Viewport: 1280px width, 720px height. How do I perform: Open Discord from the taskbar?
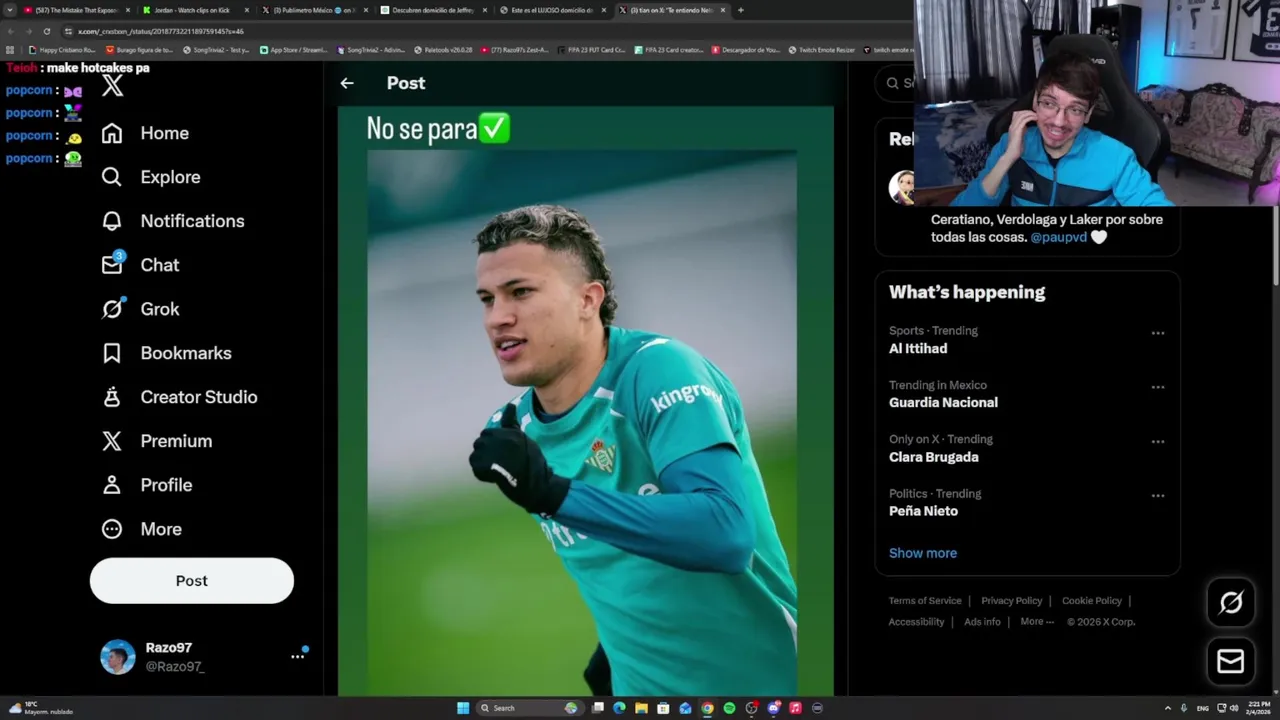pyautogui.click(x=773, y=708)
